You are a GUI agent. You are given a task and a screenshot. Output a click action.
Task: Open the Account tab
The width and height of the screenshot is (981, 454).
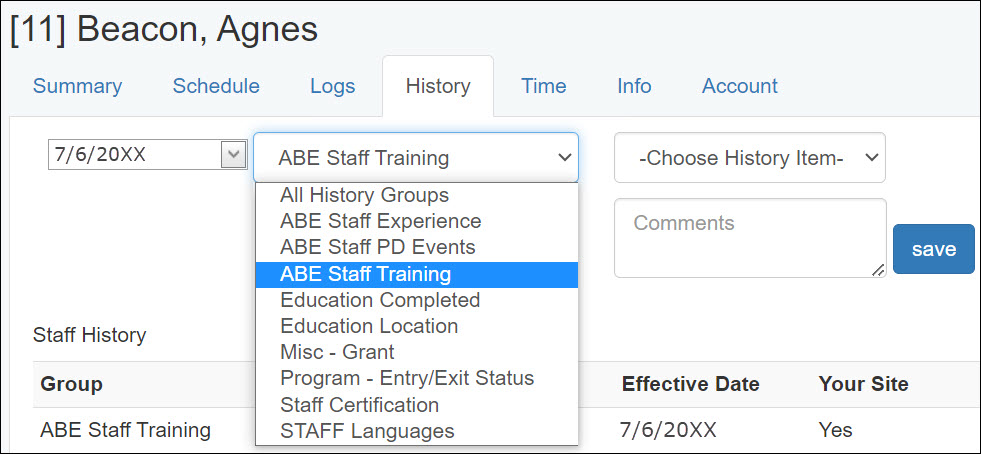(x=739, y=86)
